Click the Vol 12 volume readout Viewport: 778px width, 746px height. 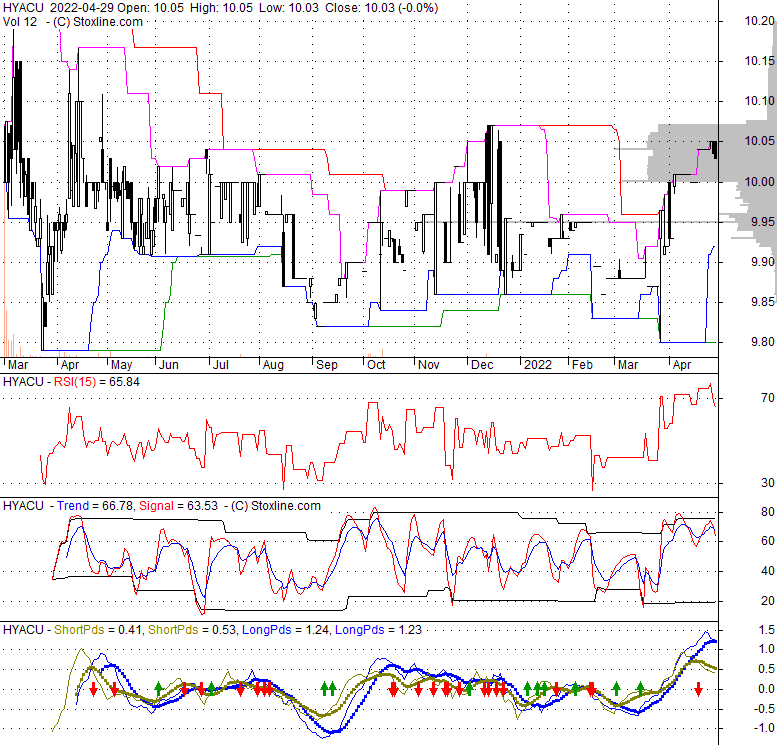pos(20,22)
